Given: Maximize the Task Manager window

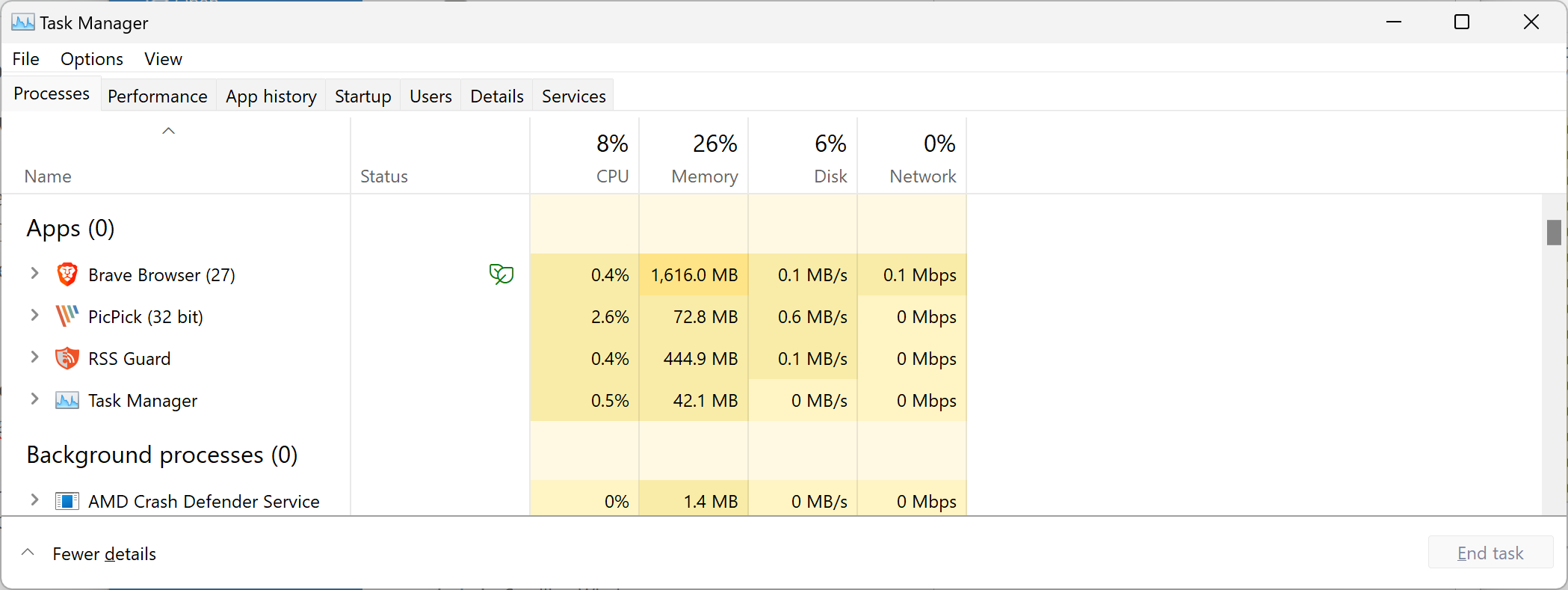Looking at the screenshot, I should click(1462, 22).
